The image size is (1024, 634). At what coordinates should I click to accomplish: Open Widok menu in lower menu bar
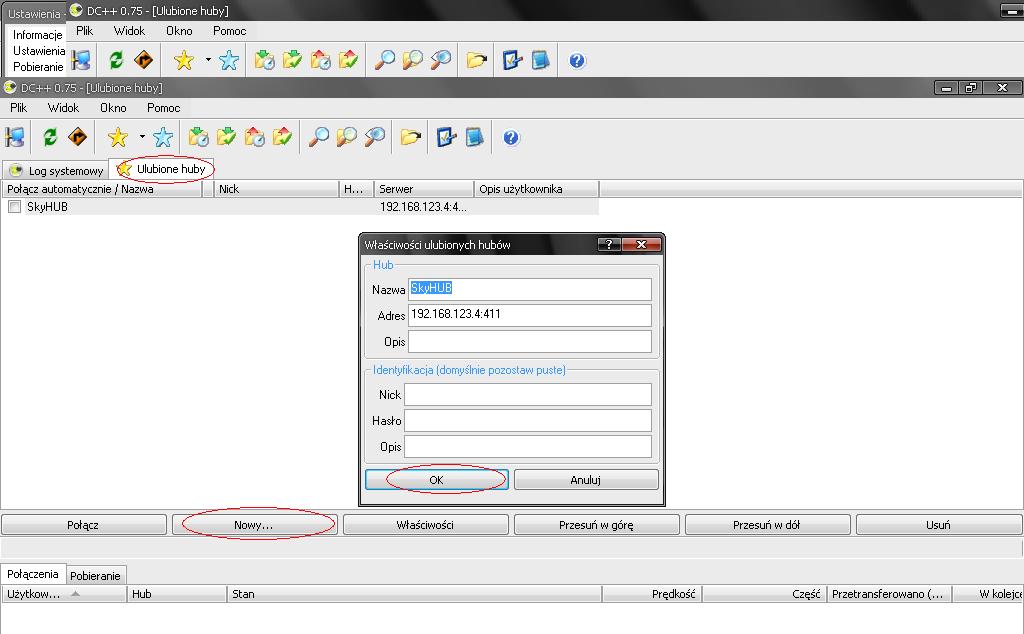click(x=63, y=108)
